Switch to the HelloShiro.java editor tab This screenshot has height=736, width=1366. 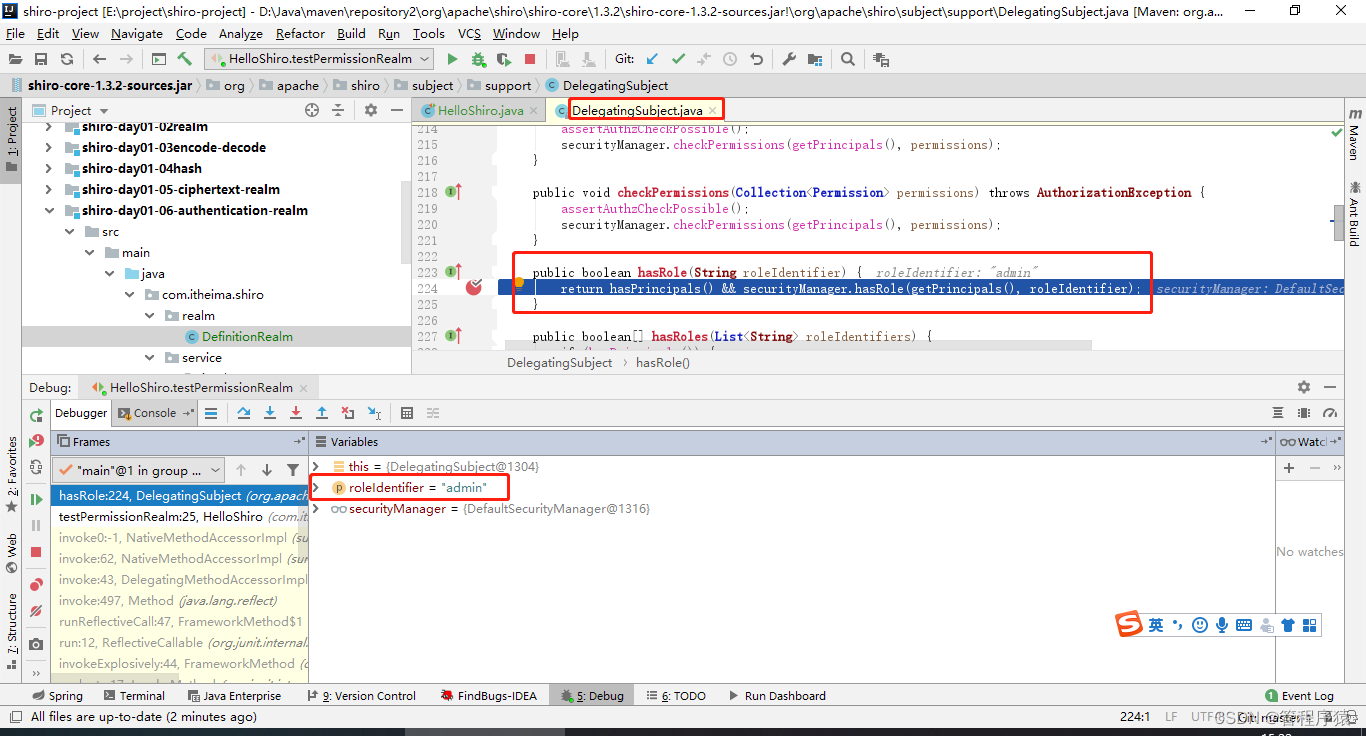(480, 111)
